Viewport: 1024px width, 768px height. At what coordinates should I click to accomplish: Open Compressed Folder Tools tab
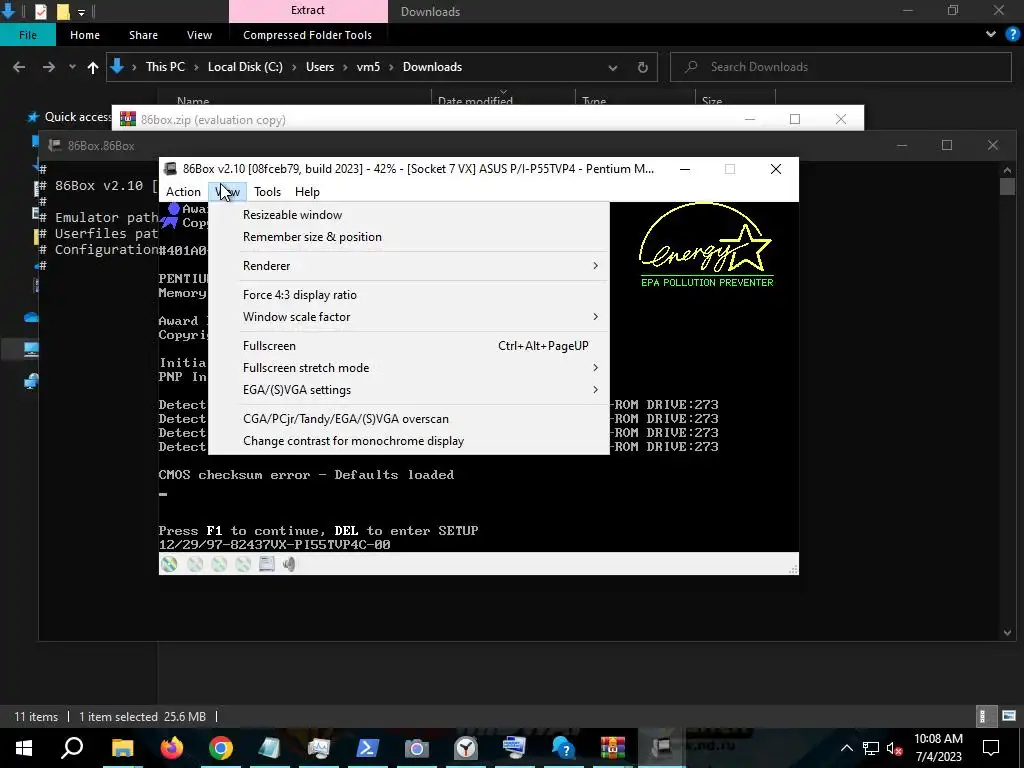(307, 35)
